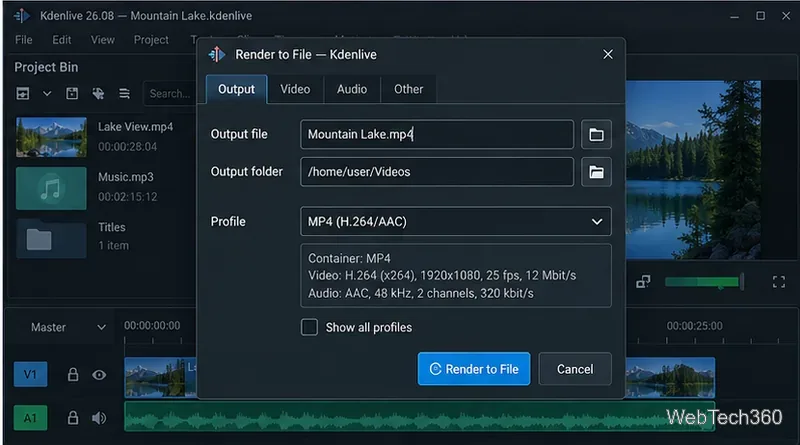Open the File menu

[23, 40]
